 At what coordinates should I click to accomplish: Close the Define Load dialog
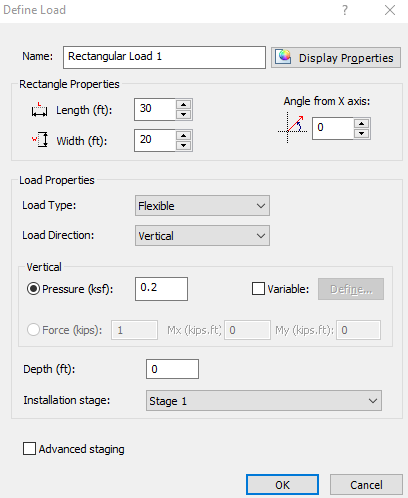coord(390,10)
